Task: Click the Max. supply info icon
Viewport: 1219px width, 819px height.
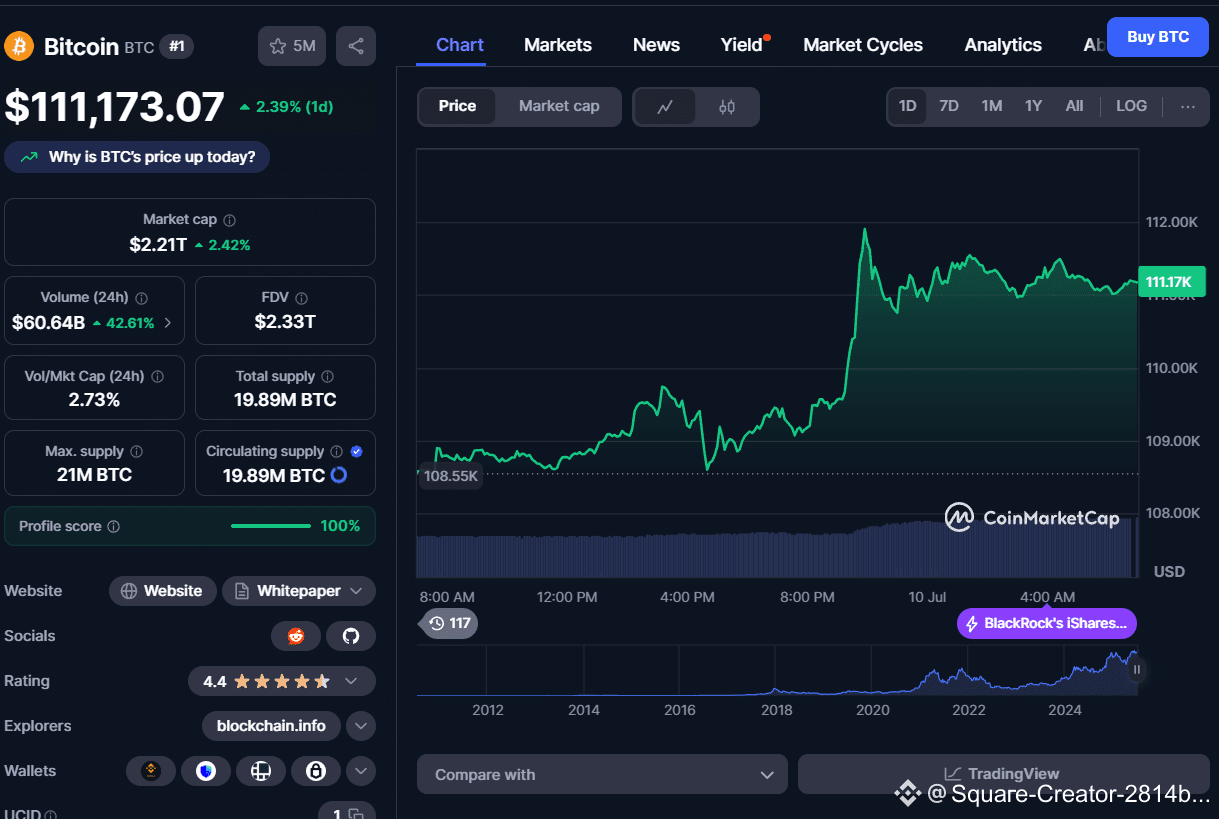Action: pos(136,452)
